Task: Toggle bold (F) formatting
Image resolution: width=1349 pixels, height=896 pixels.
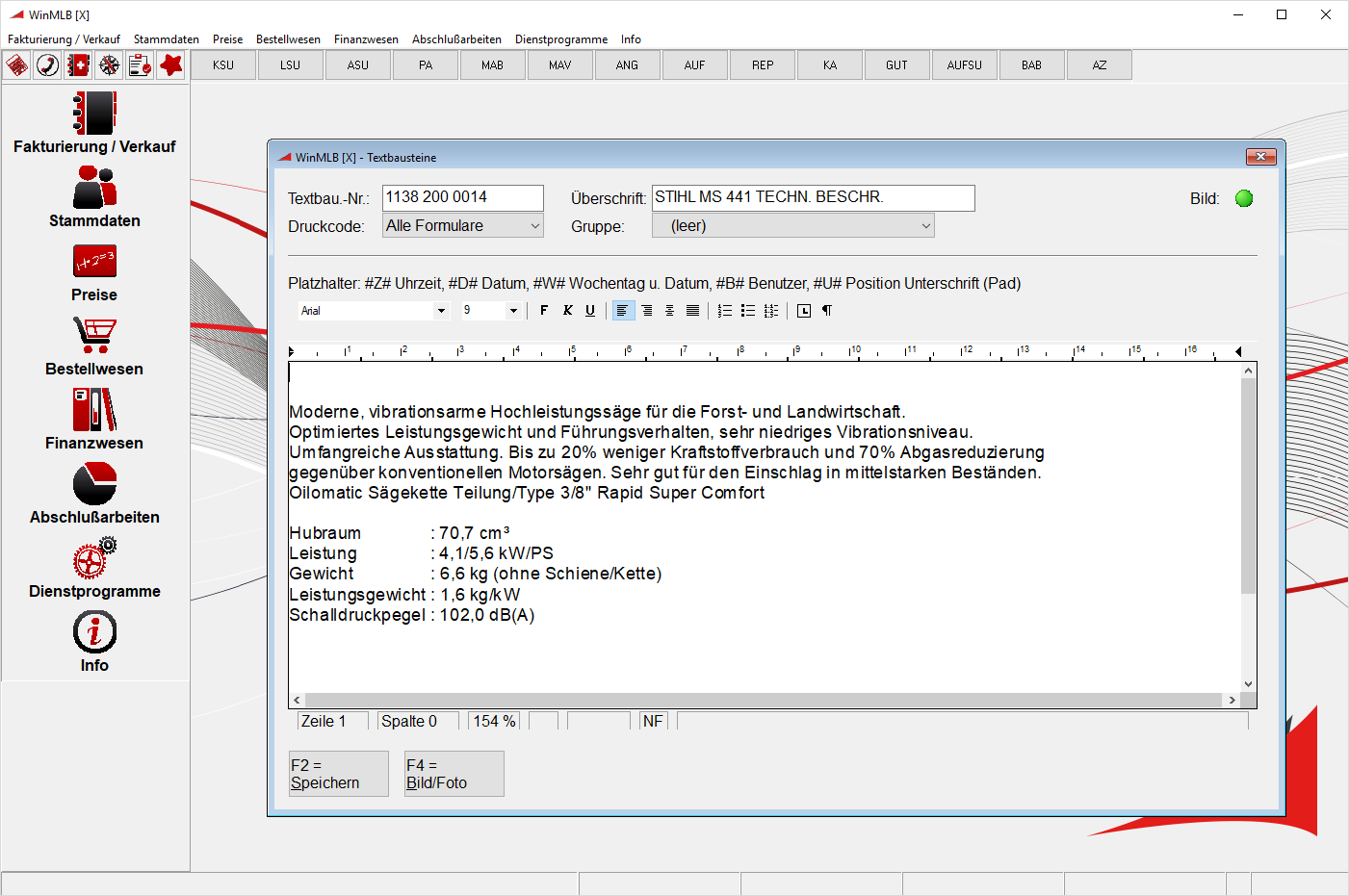Action: pos(544,311)
